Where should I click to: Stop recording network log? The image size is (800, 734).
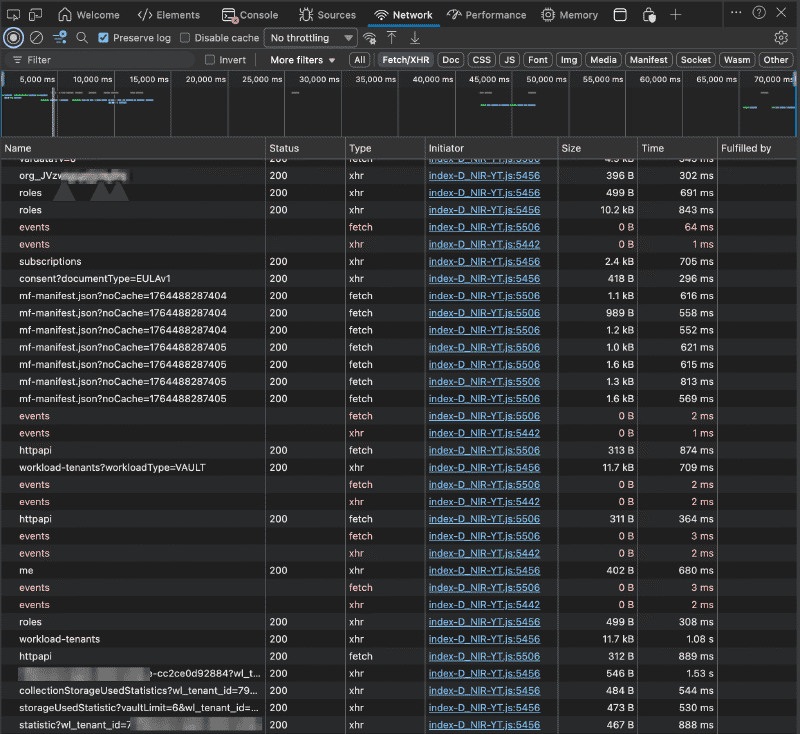(x=12, y=37)
